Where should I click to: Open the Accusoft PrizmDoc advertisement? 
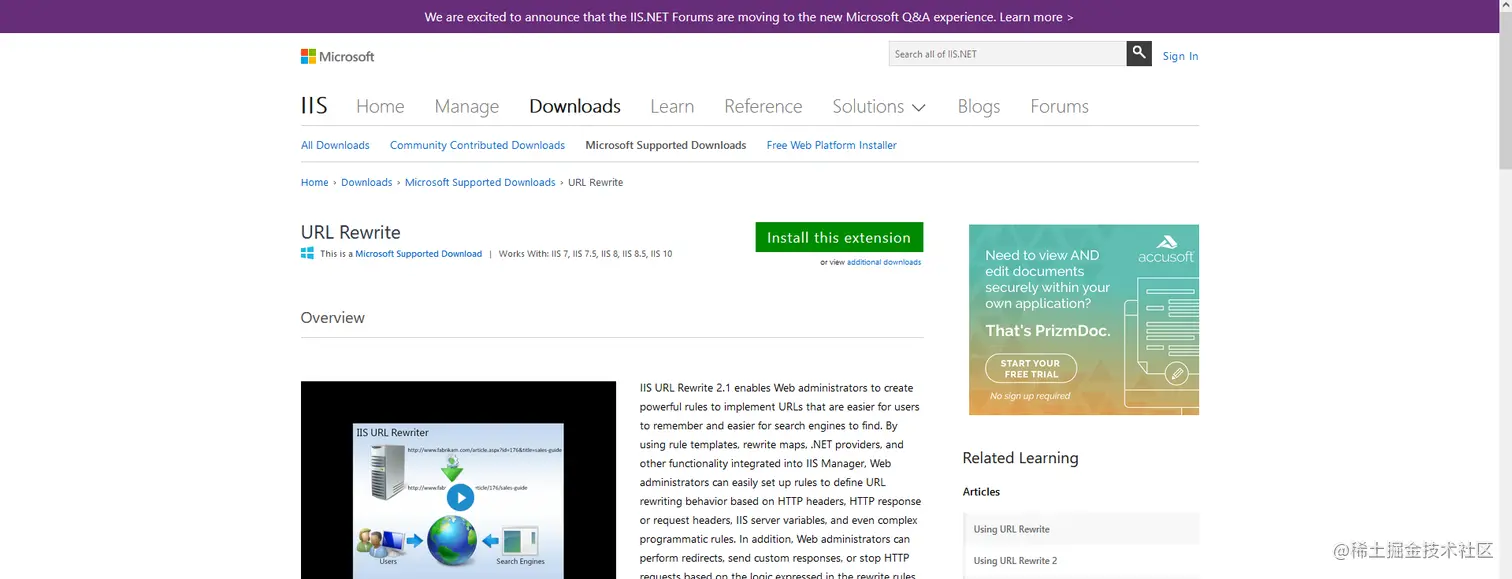(1084, 319)
